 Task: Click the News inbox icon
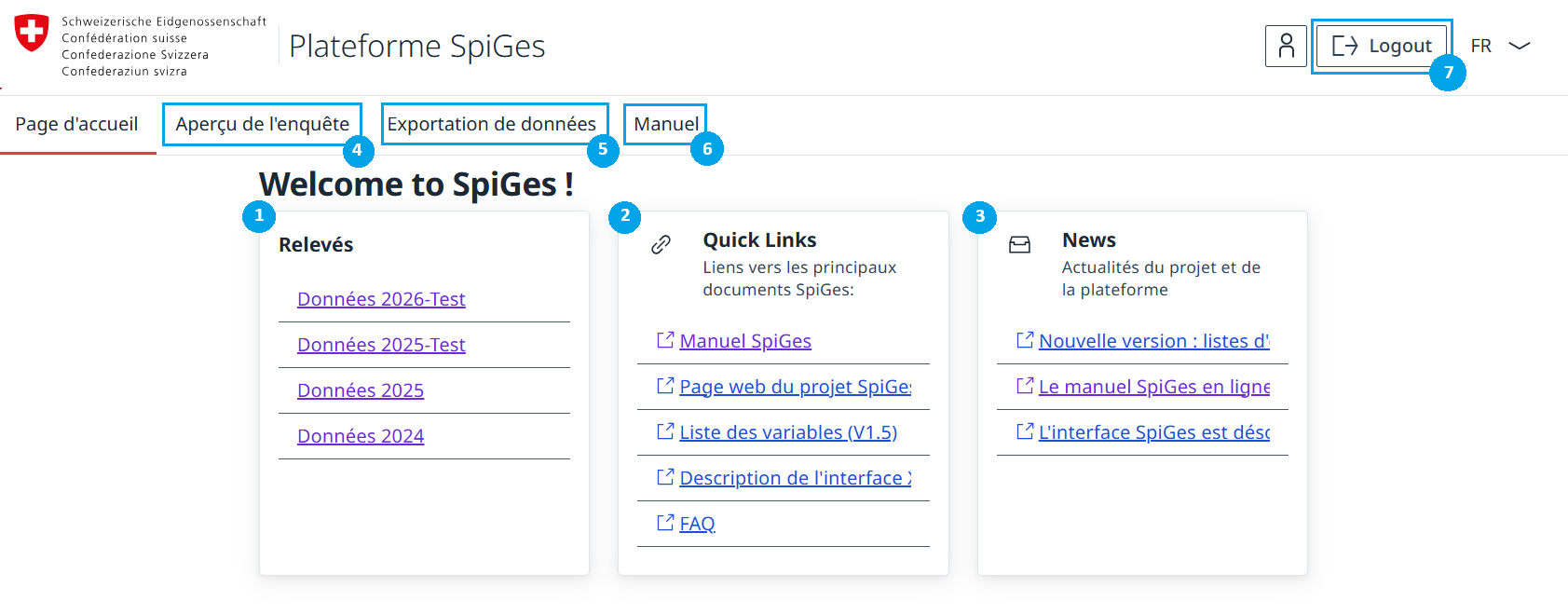(x=1020, y=245)
